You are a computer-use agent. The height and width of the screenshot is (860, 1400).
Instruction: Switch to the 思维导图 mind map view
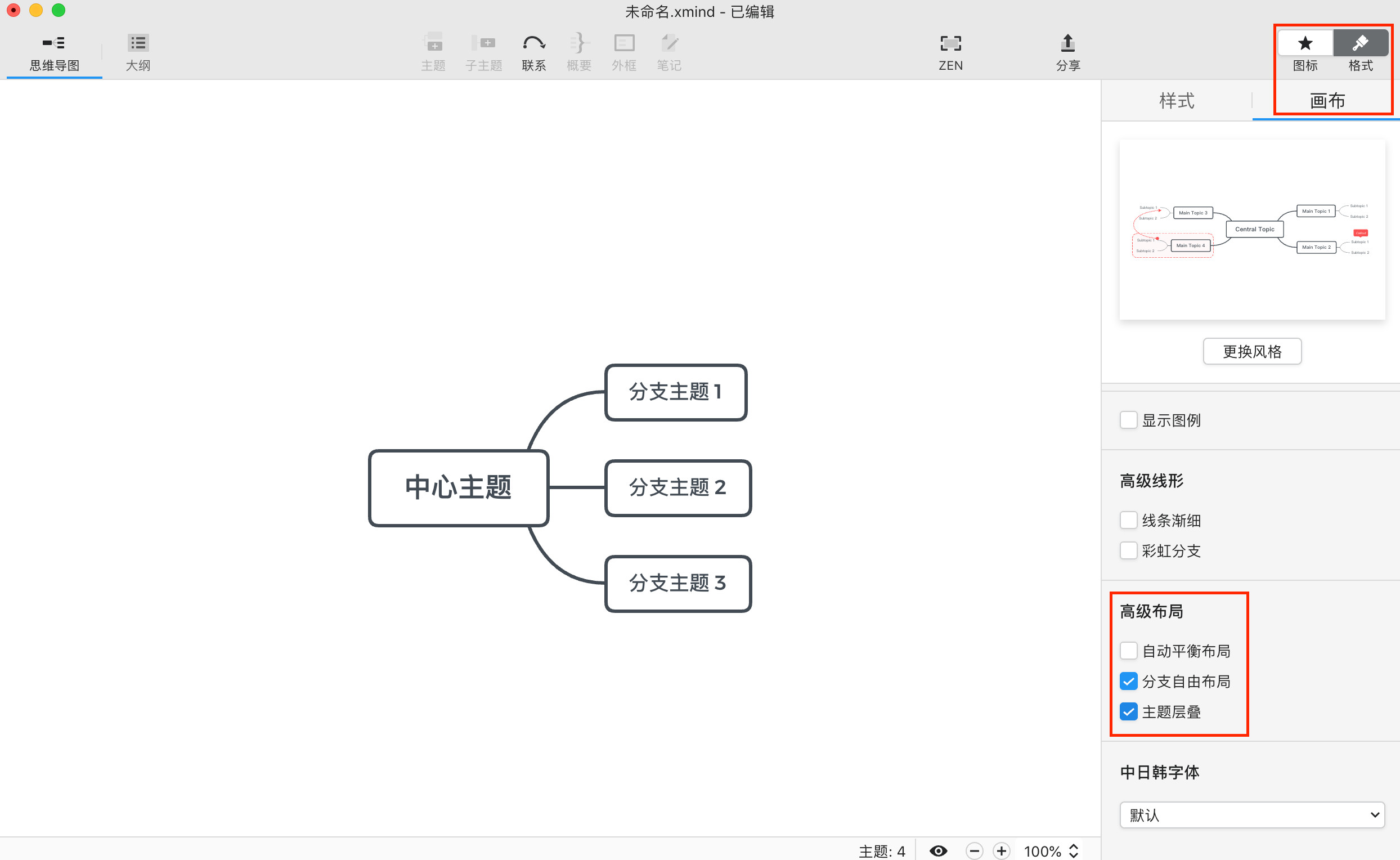click(54, 52)
